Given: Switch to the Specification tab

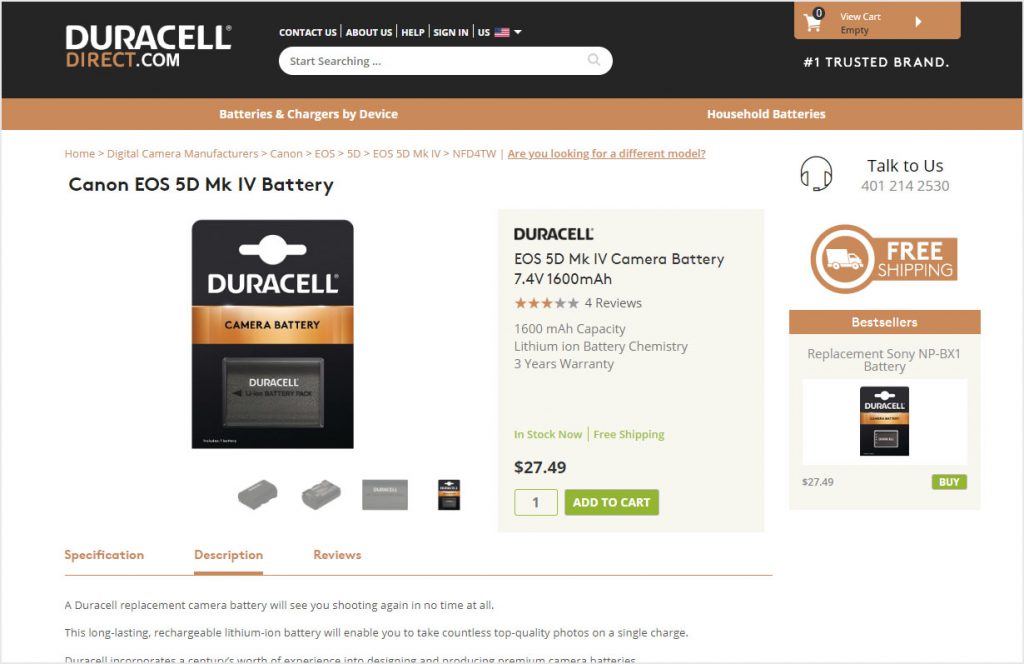Looking at the screenshot, I should [104, 555].
